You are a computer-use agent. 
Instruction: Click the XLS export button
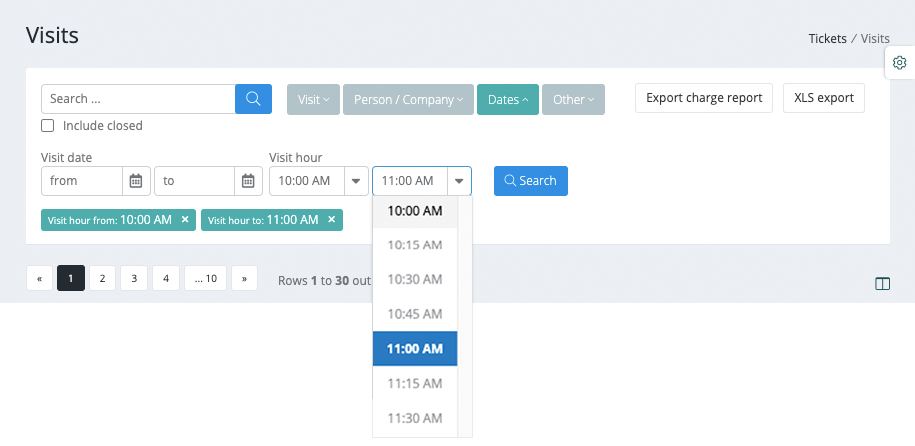coord(823,98)
